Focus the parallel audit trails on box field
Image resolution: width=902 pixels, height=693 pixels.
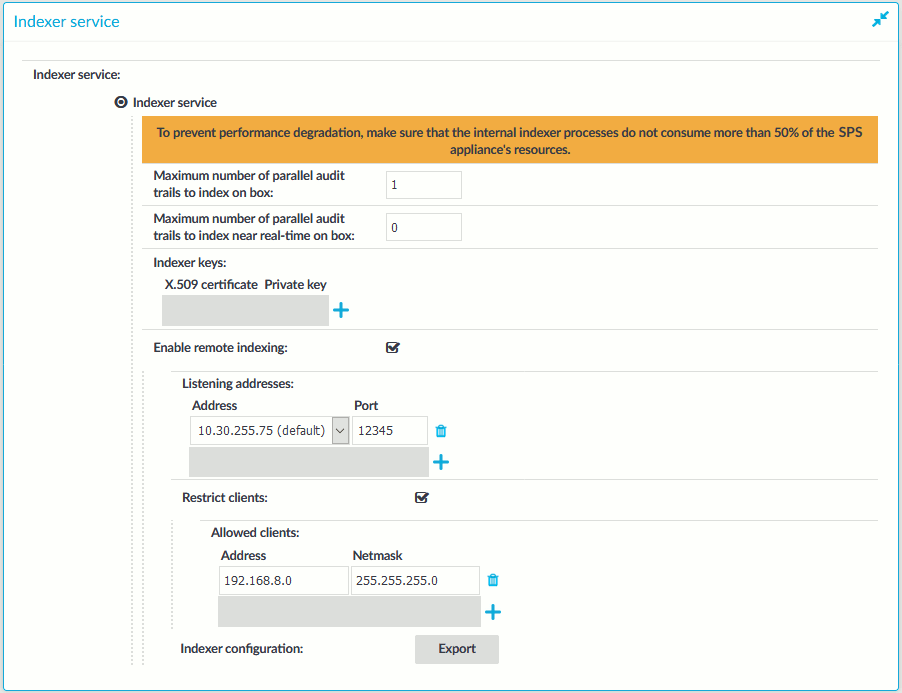(424, 185)
